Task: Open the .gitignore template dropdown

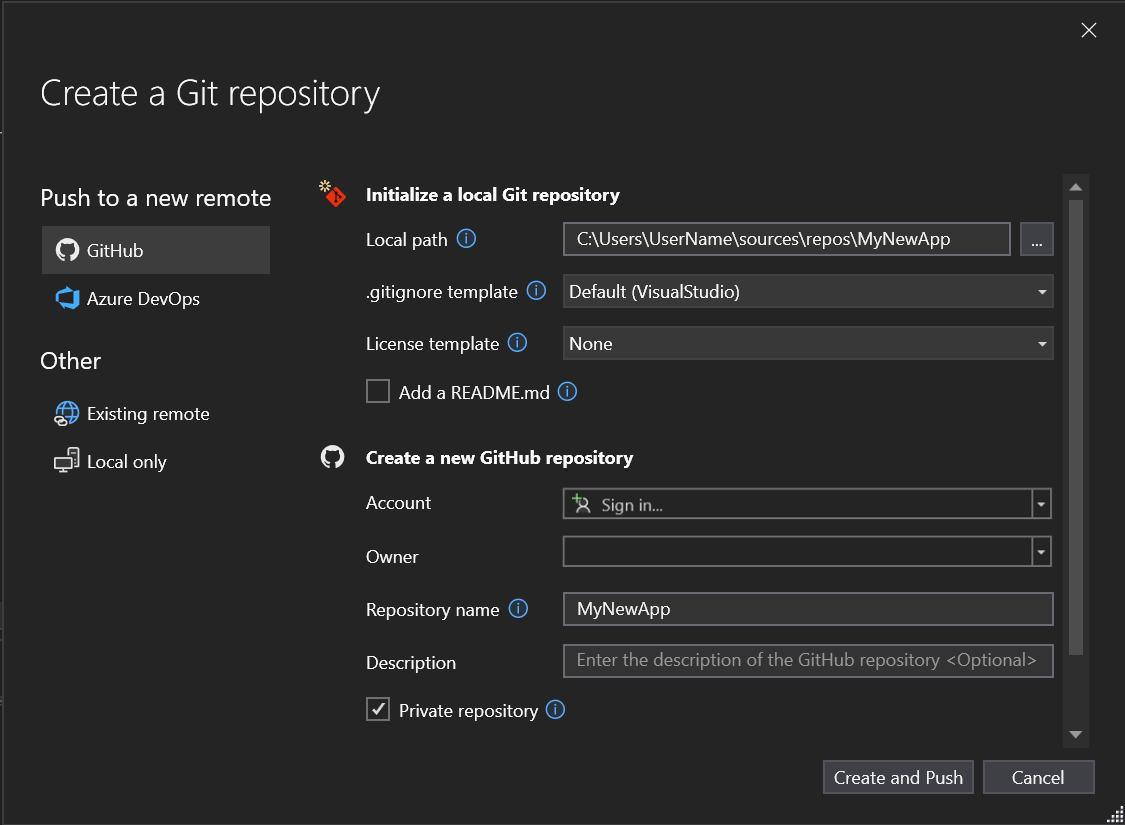Action: click(x=1040, y=291)
